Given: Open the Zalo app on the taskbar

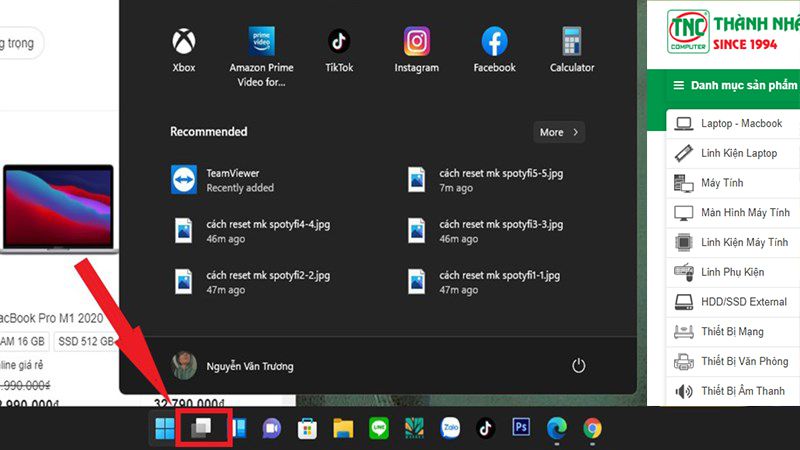Looking at the screenshot, I should (450, 429).
